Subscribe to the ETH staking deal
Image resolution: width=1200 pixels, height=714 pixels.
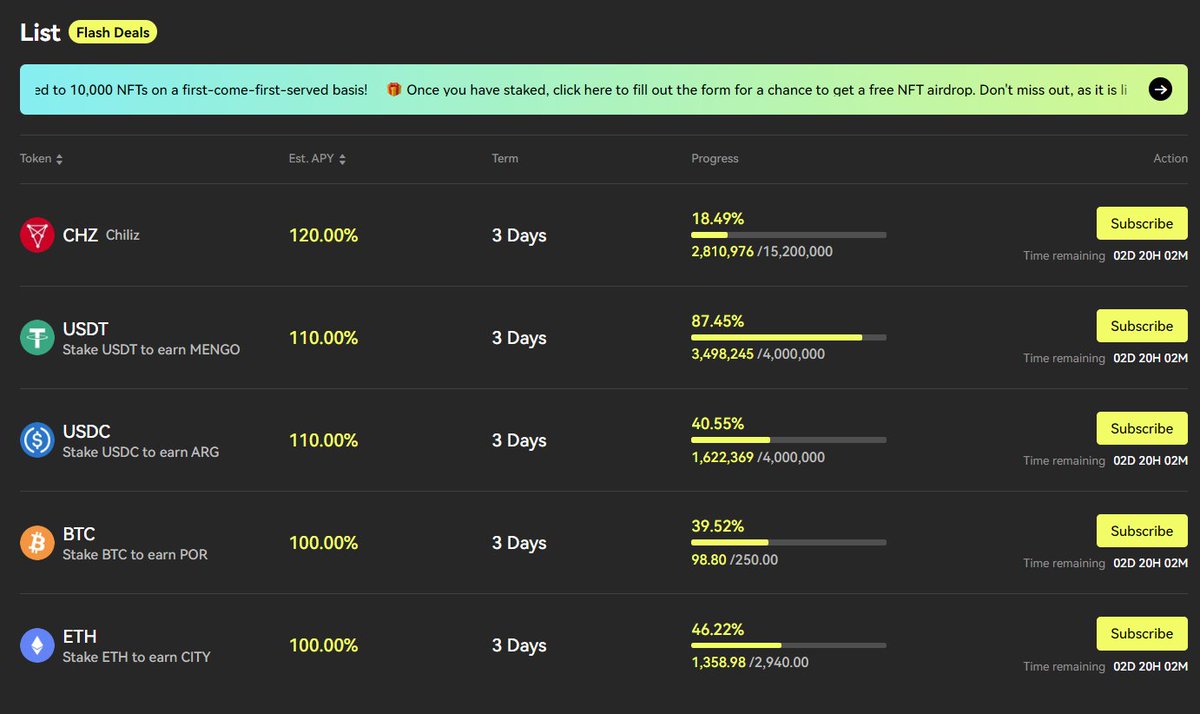coord(1142,633)
